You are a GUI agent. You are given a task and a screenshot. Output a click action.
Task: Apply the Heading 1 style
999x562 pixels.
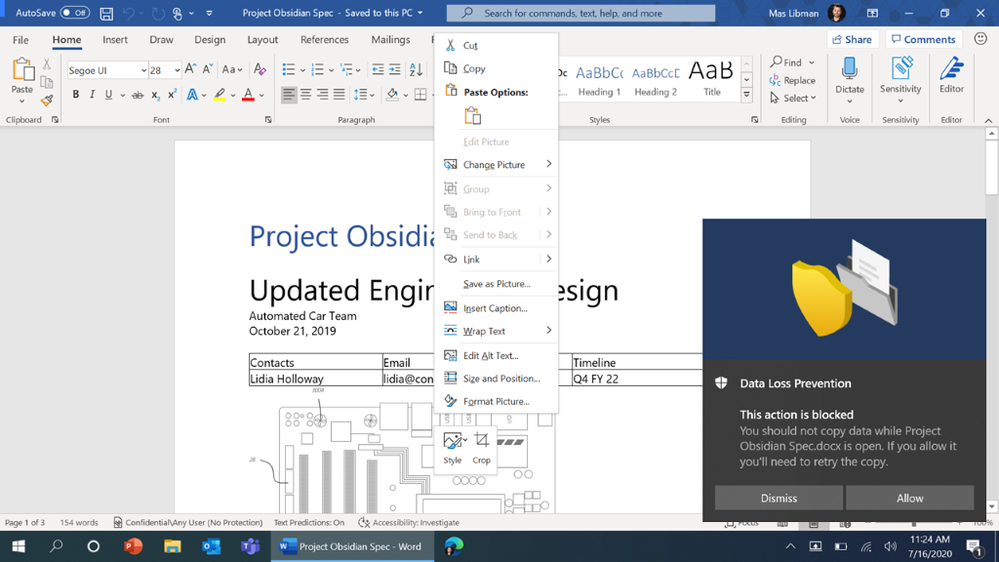pos(599,80)
